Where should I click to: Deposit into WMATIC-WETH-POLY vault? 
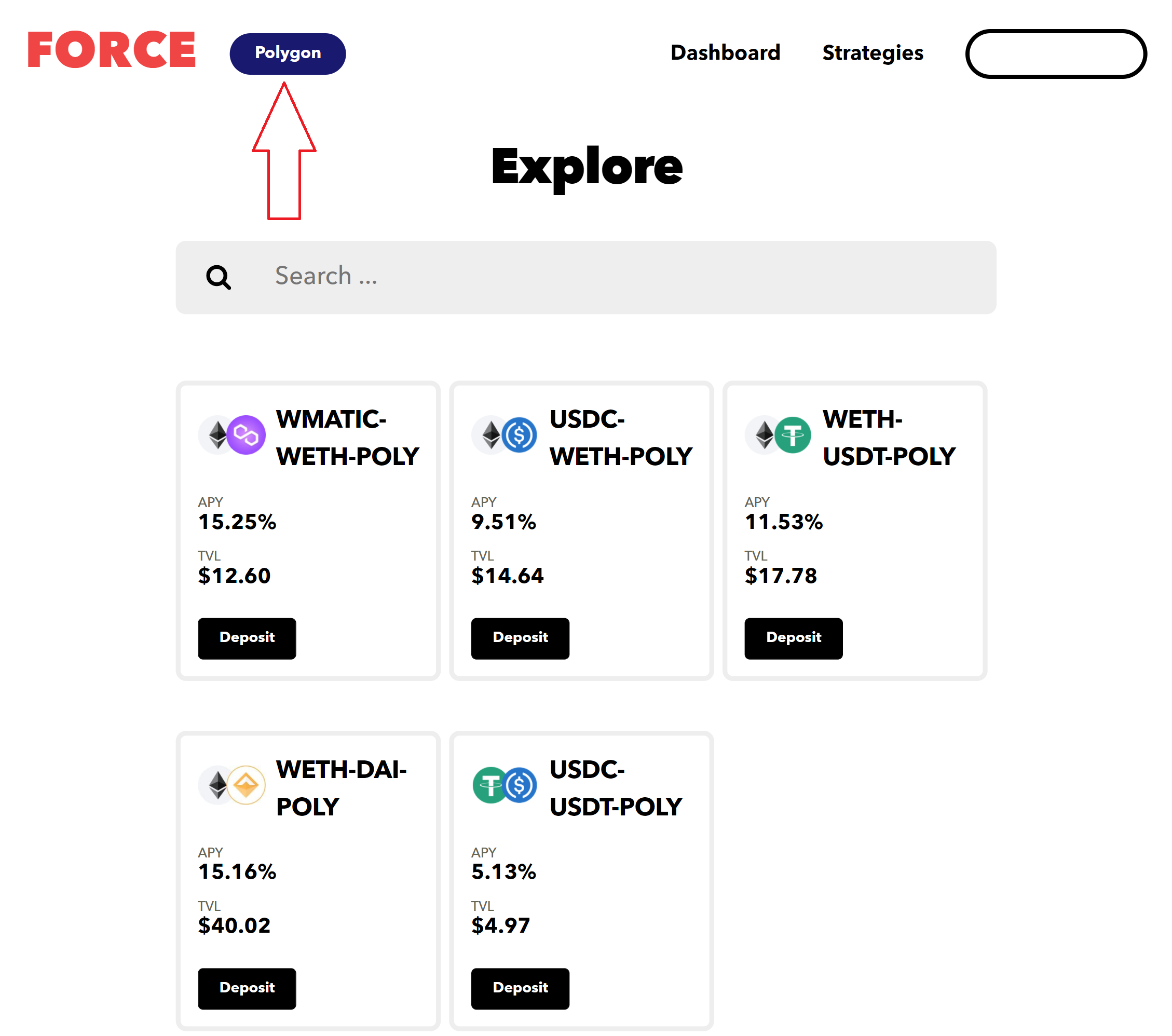(247, 639)
